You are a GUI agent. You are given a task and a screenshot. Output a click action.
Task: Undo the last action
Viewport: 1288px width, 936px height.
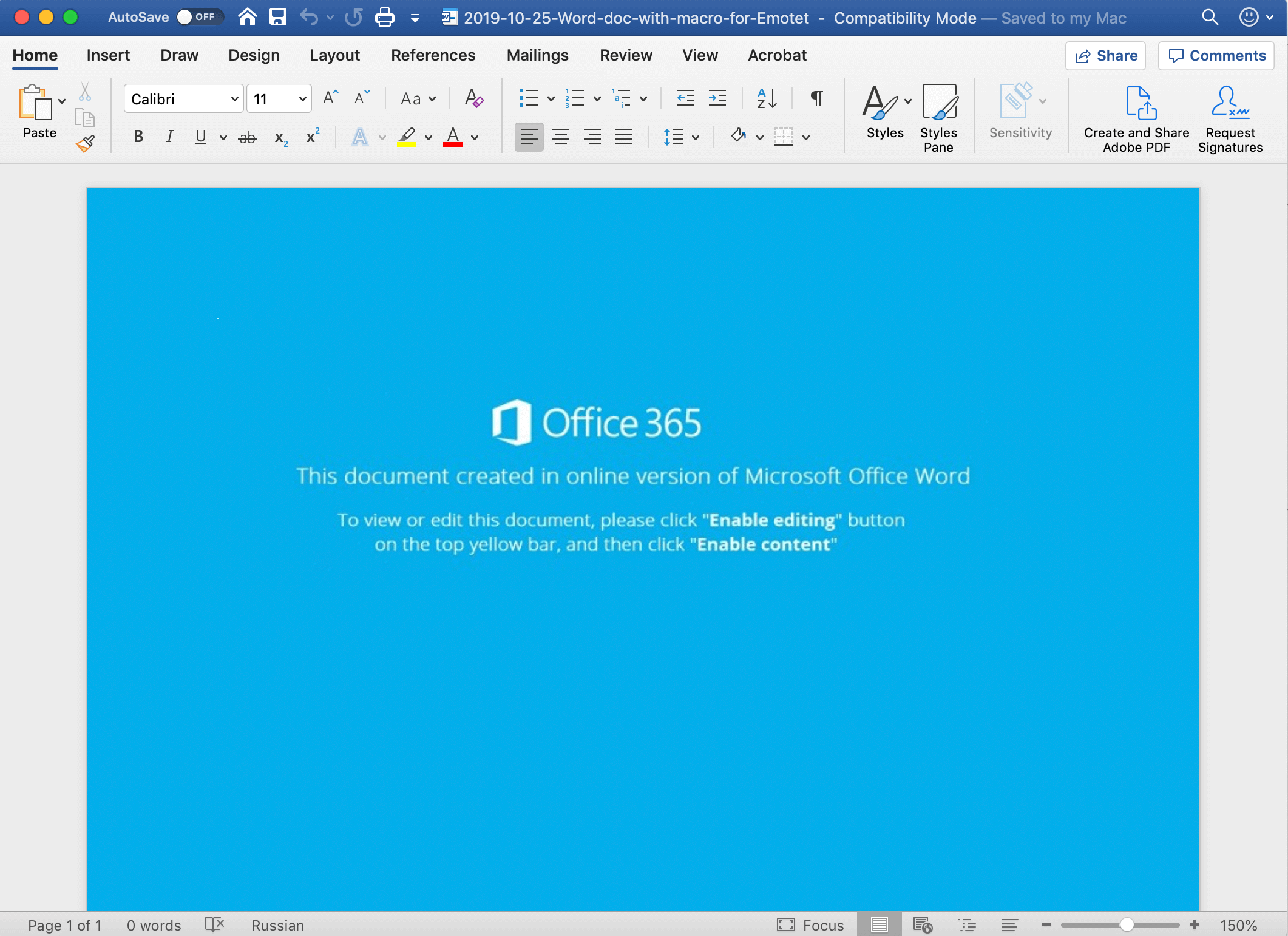[x=309, y=17]
